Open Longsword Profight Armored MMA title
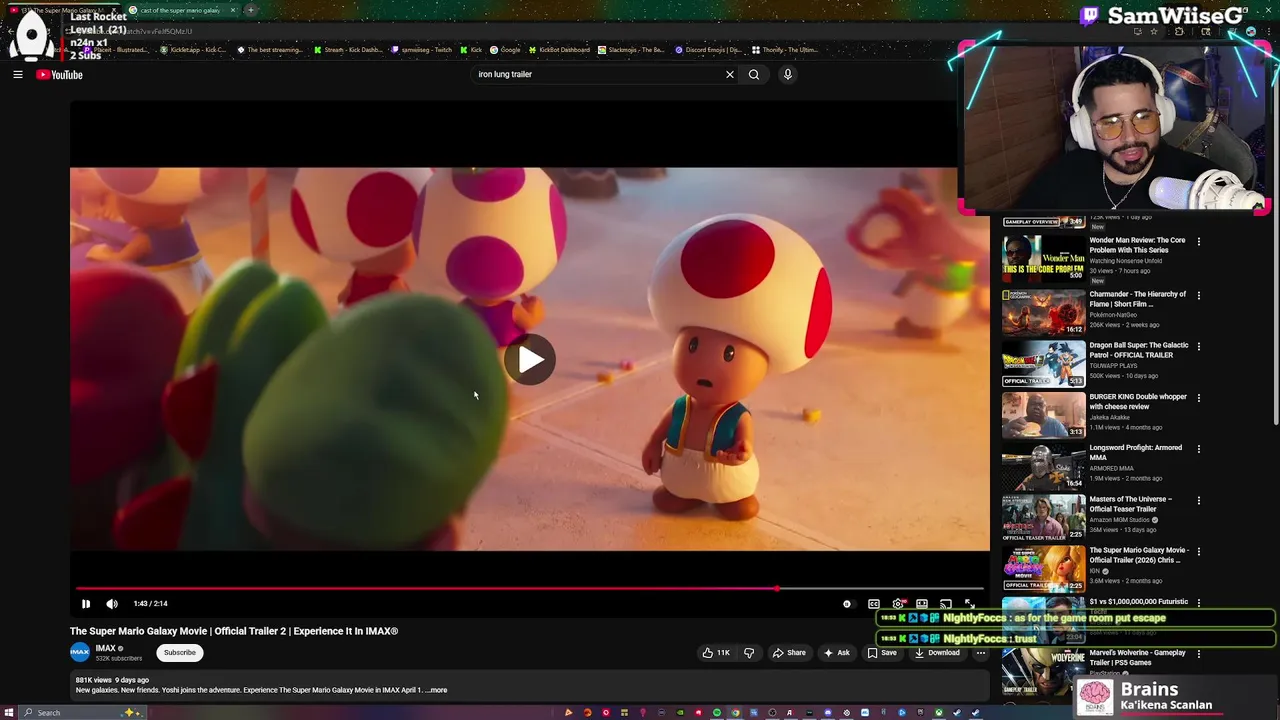The width and height of the screenshot is (1280, 720). (x=1136, y=453)
